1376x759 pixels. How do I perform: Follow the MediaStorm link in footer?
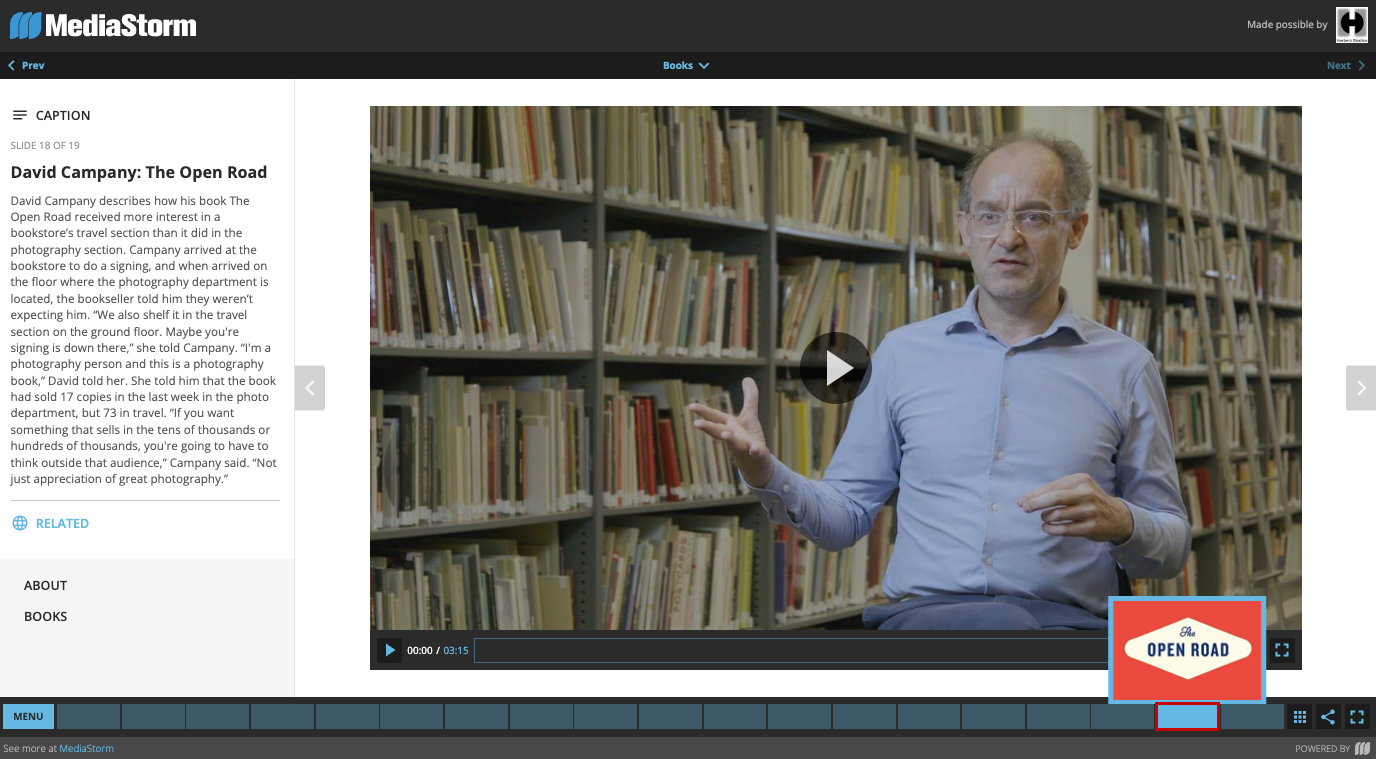tap(86, 748)
